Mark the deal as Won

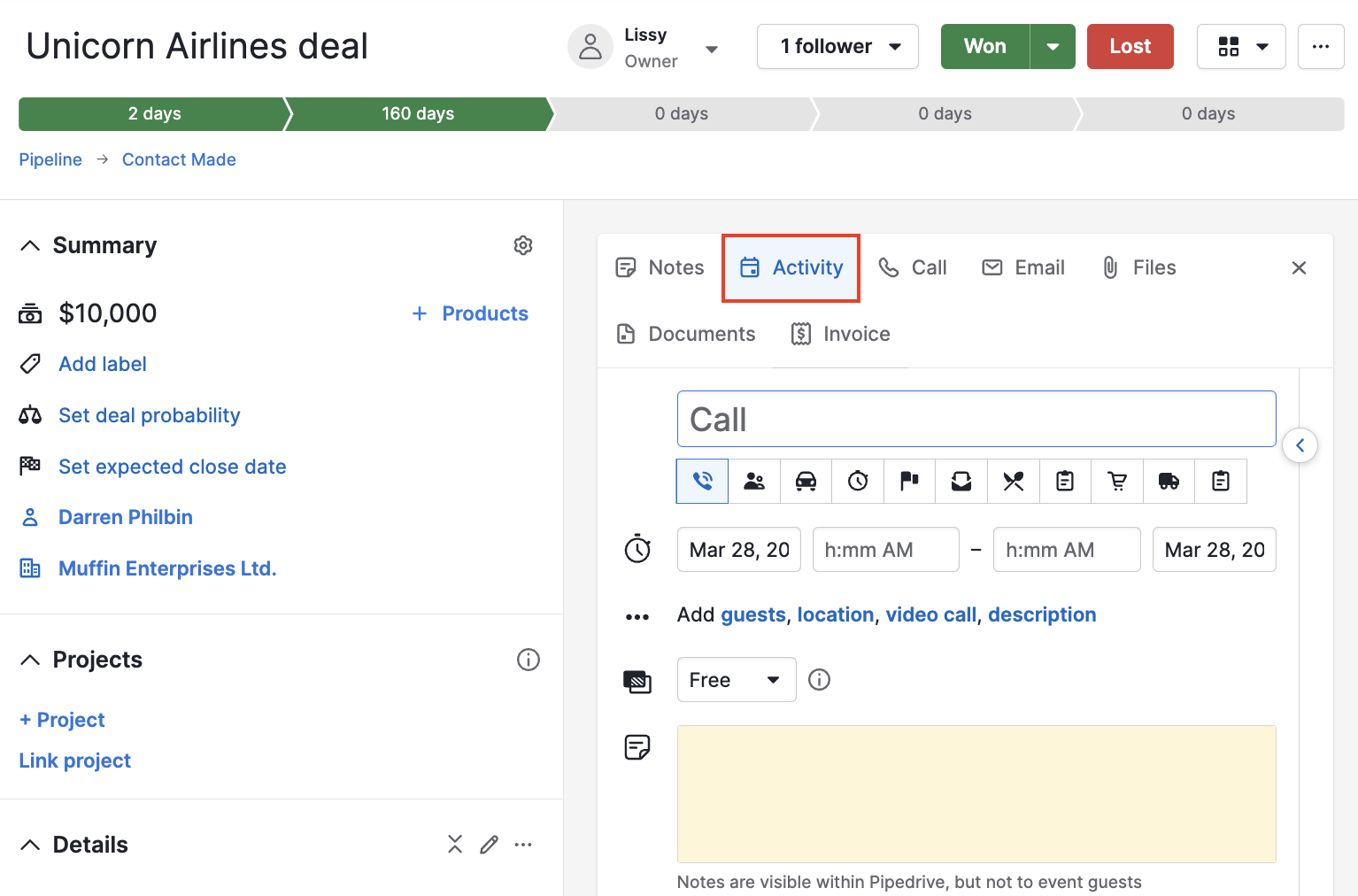tap(984, 46)
